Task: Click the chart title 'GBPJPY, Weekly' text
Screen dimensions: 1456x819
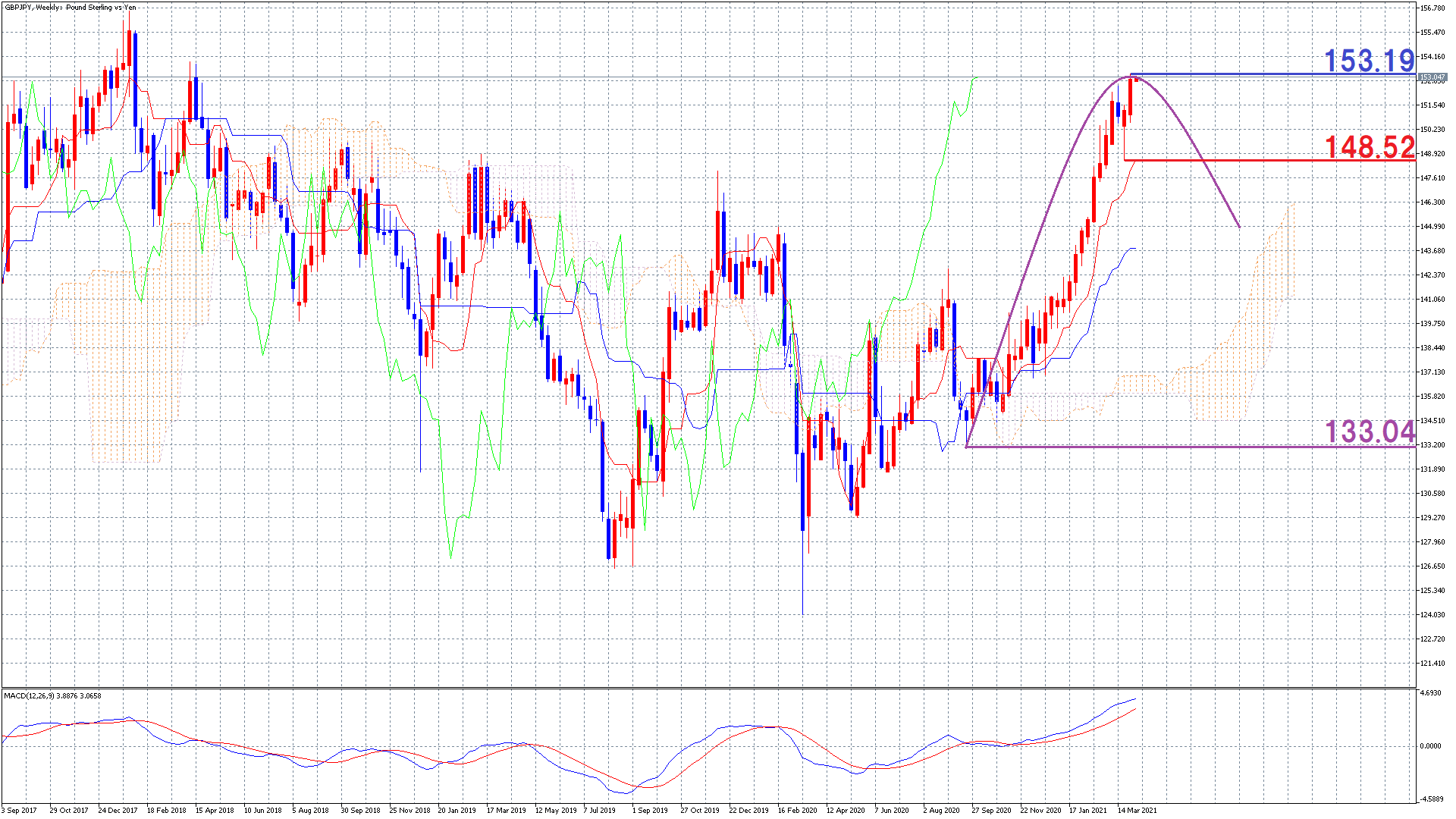Action: point(33,8)
